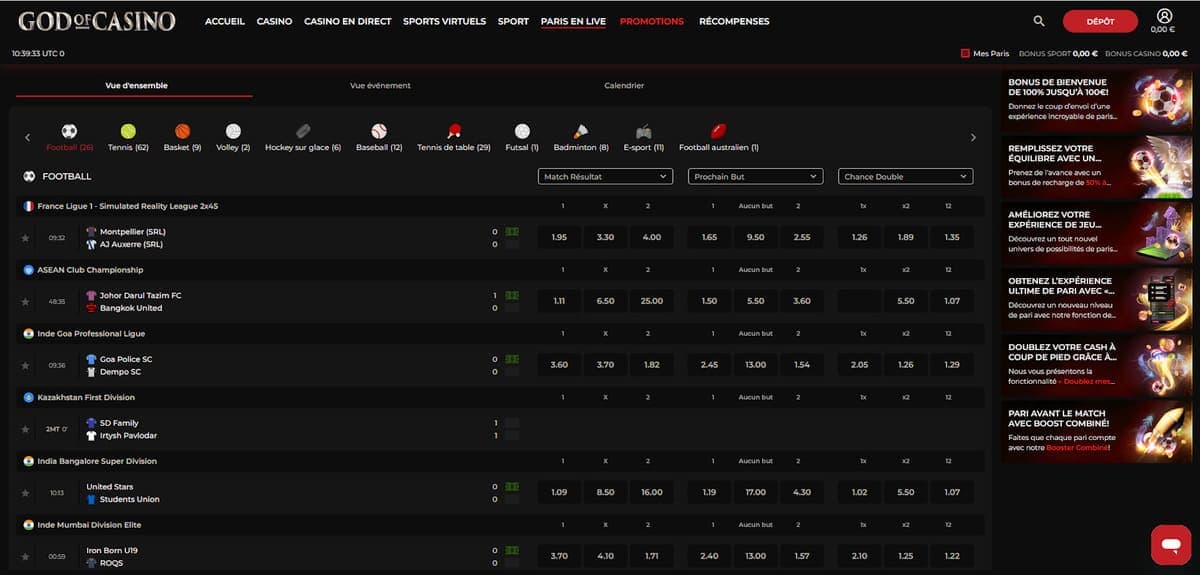Select the Basket sport icon
The image size is (1200, 575).
(x=182, y=131)
